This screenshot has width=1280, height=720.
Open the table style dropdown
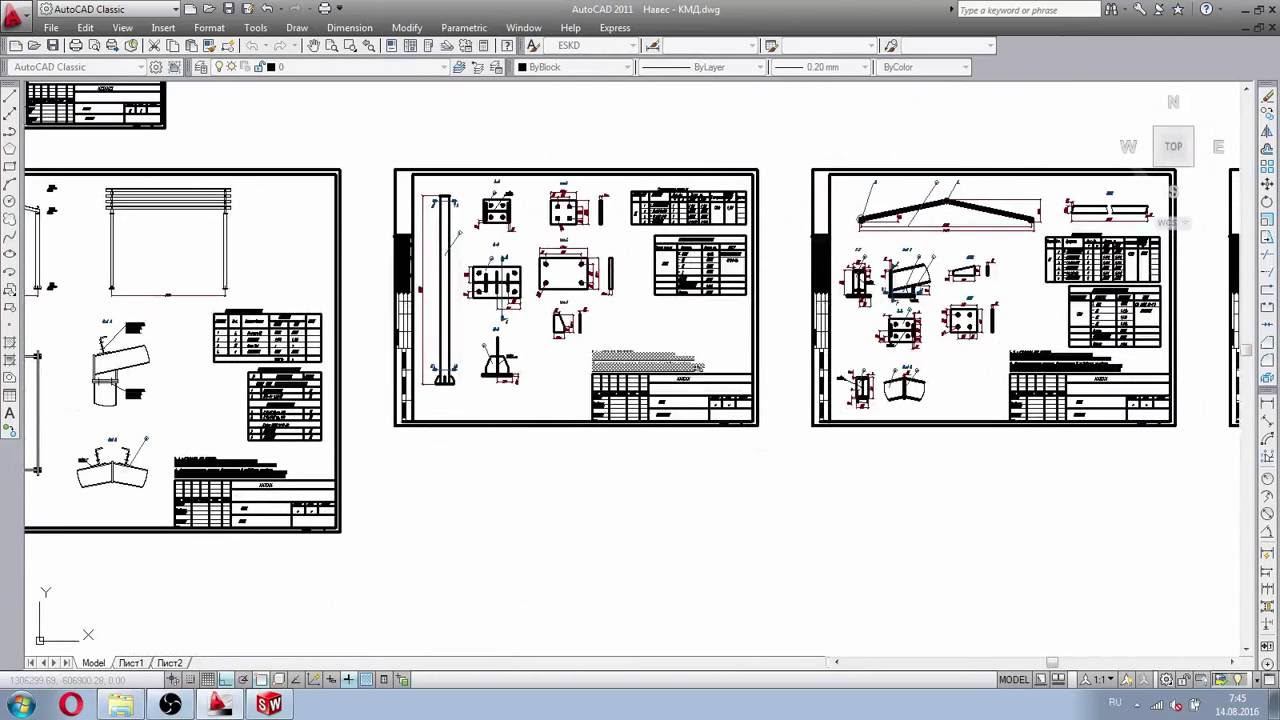[x=830, y=46]
